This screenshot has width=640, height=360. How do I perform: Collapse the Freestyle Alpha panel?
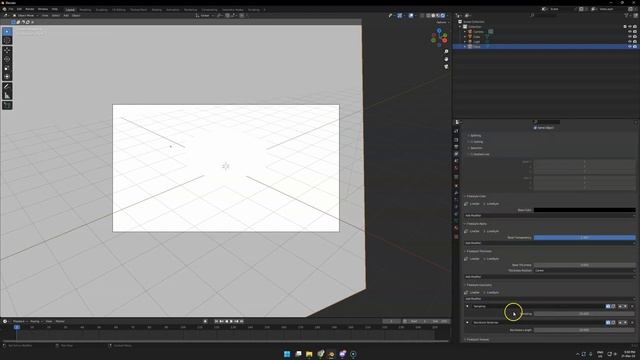(465, 224)
